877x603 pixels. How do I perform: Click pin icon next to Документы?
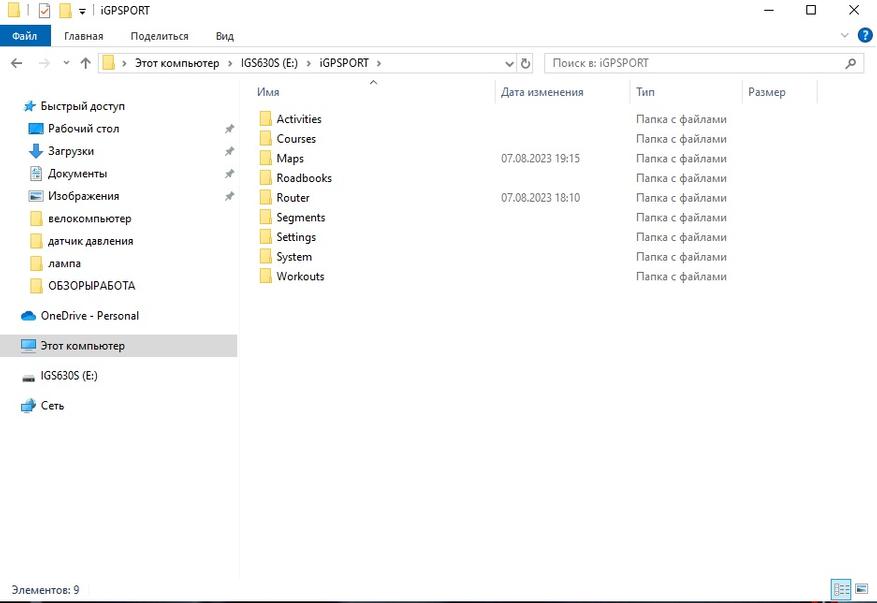tap(229, 173)
